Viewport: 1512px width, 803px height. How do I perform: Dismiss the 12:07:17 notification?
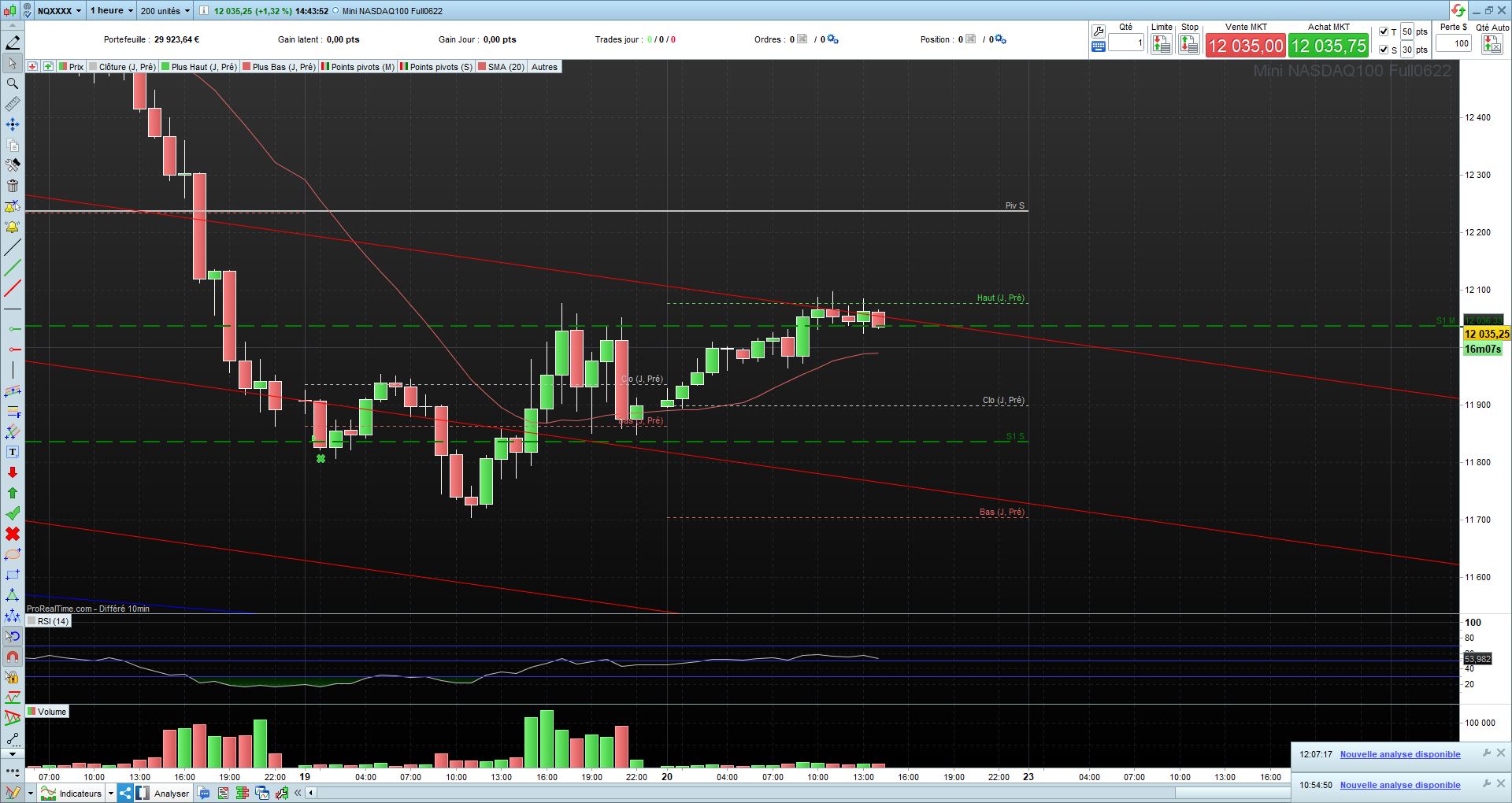1501,753
